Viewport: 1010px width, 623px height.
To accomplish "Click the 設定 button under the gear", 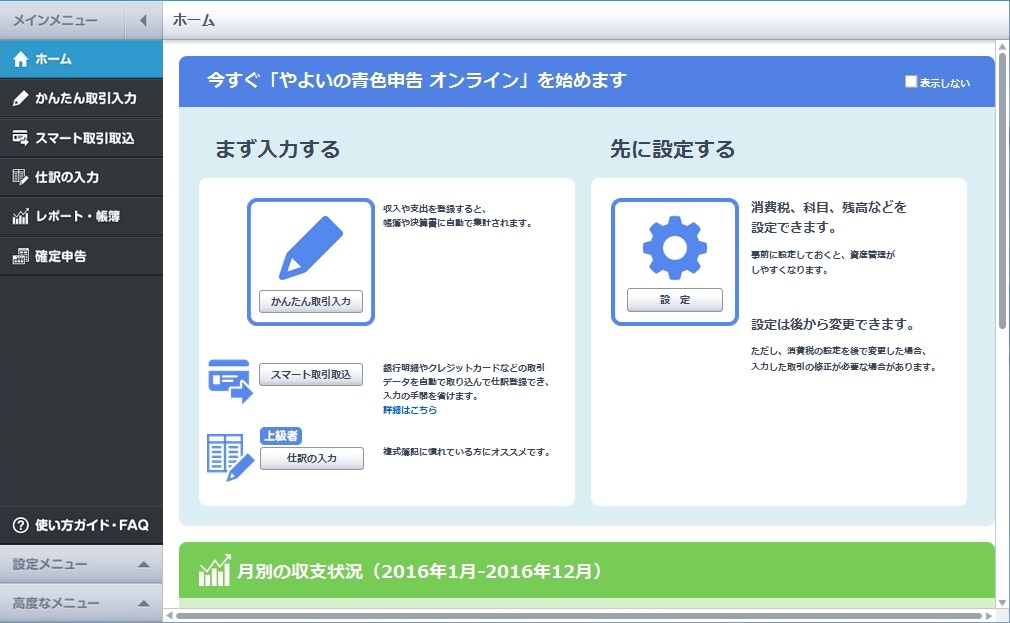I will tap(674, 300).
